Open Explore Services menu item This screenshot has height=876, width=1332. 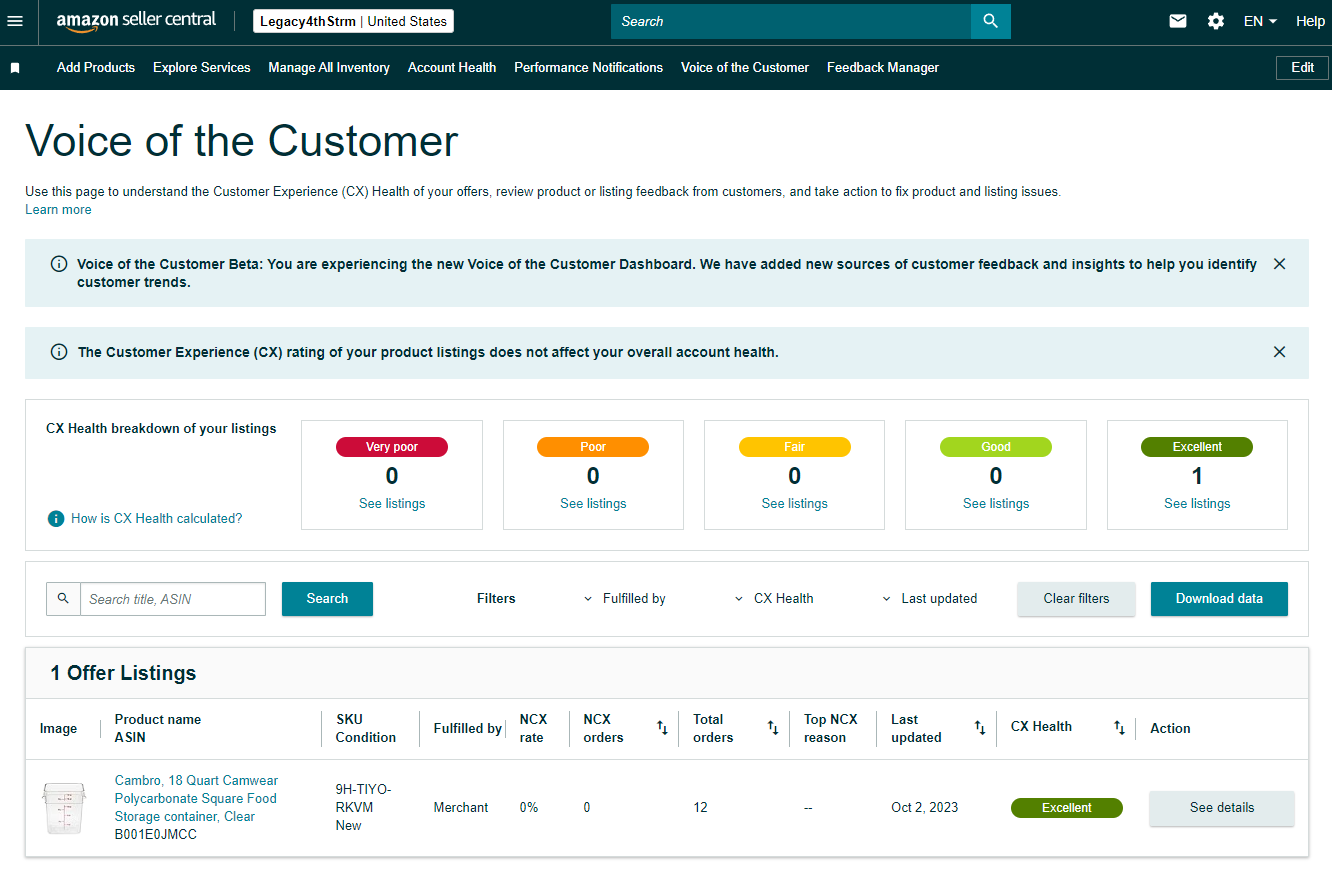pos(202,68)
